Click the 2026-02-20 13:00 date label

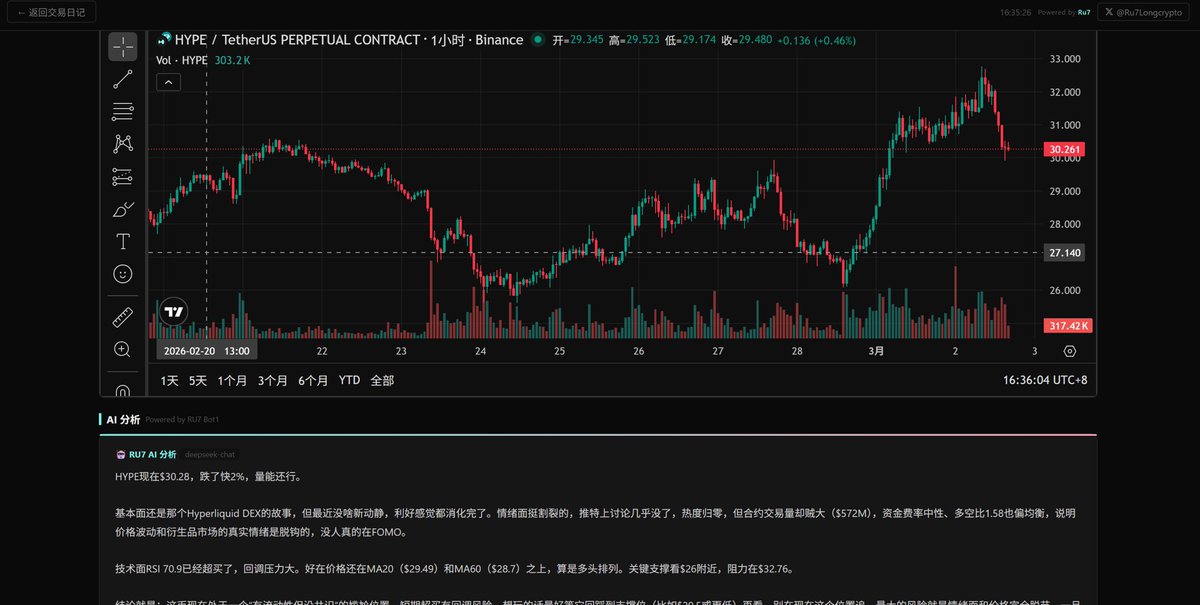207,351
